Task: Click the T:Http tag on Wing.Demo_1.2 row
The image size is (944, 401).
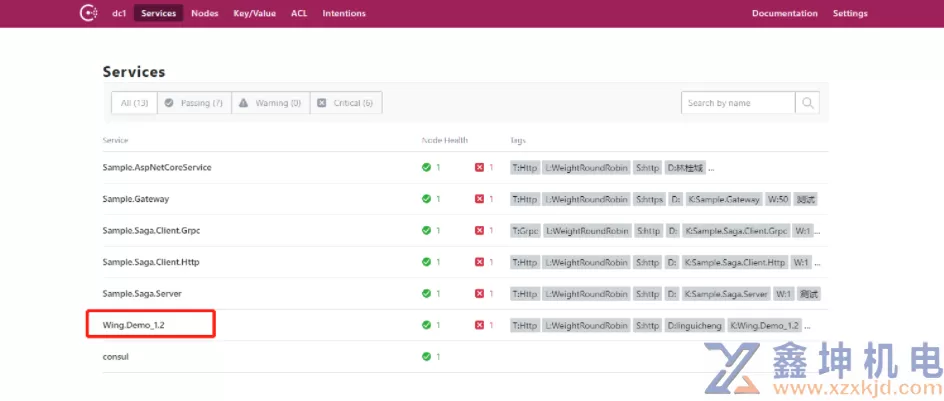Action: point(524,325)
